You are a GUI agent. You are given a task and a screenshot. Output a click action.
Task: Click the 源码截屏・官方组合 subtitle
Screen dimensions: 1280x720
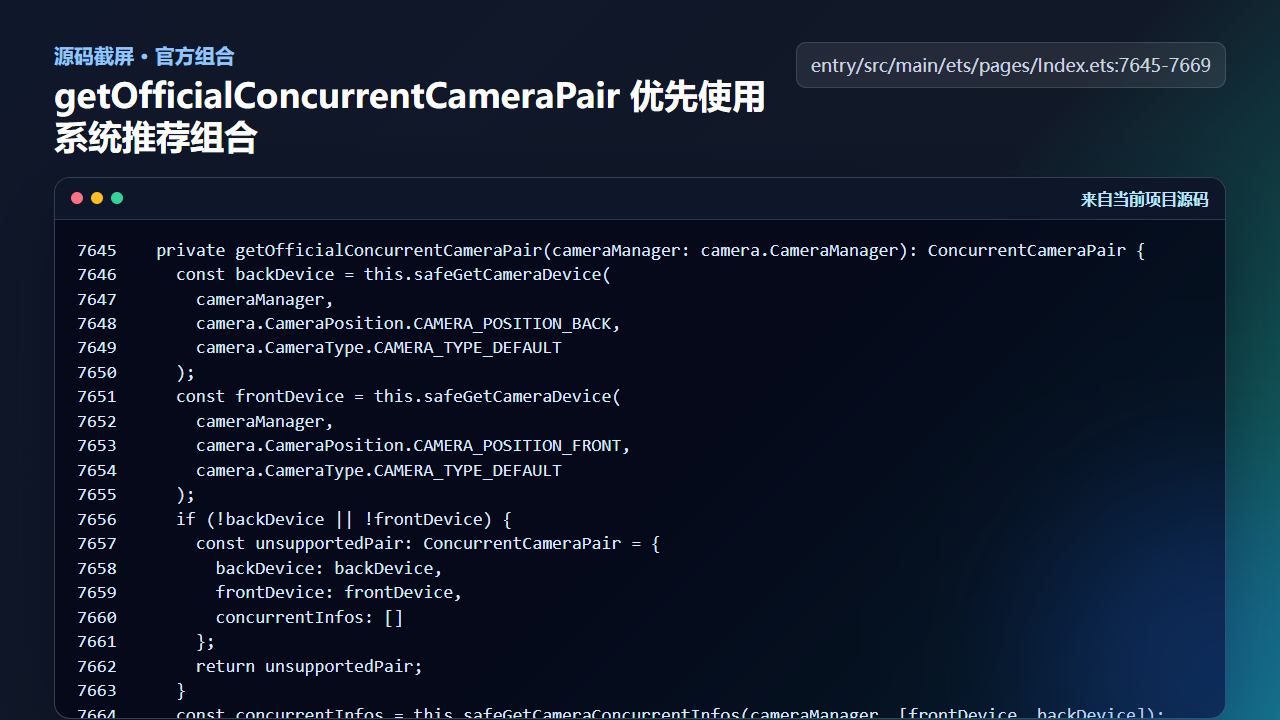tap(144, 56)
